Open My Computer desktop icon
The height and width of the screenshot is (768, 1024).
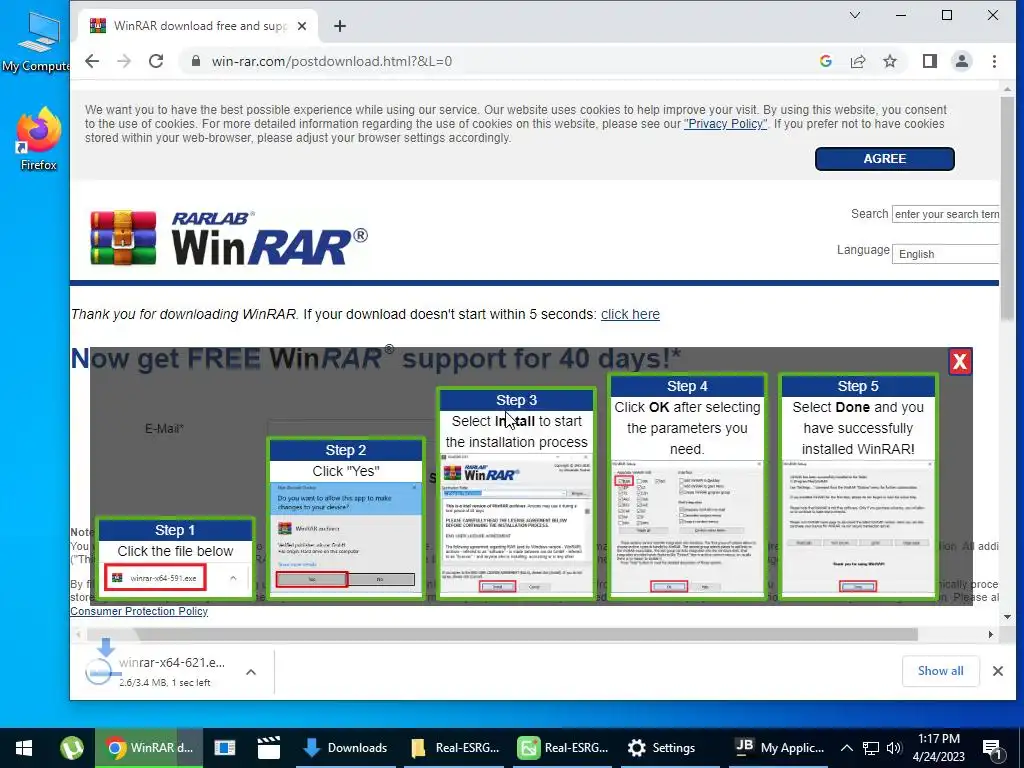point(36,40)
